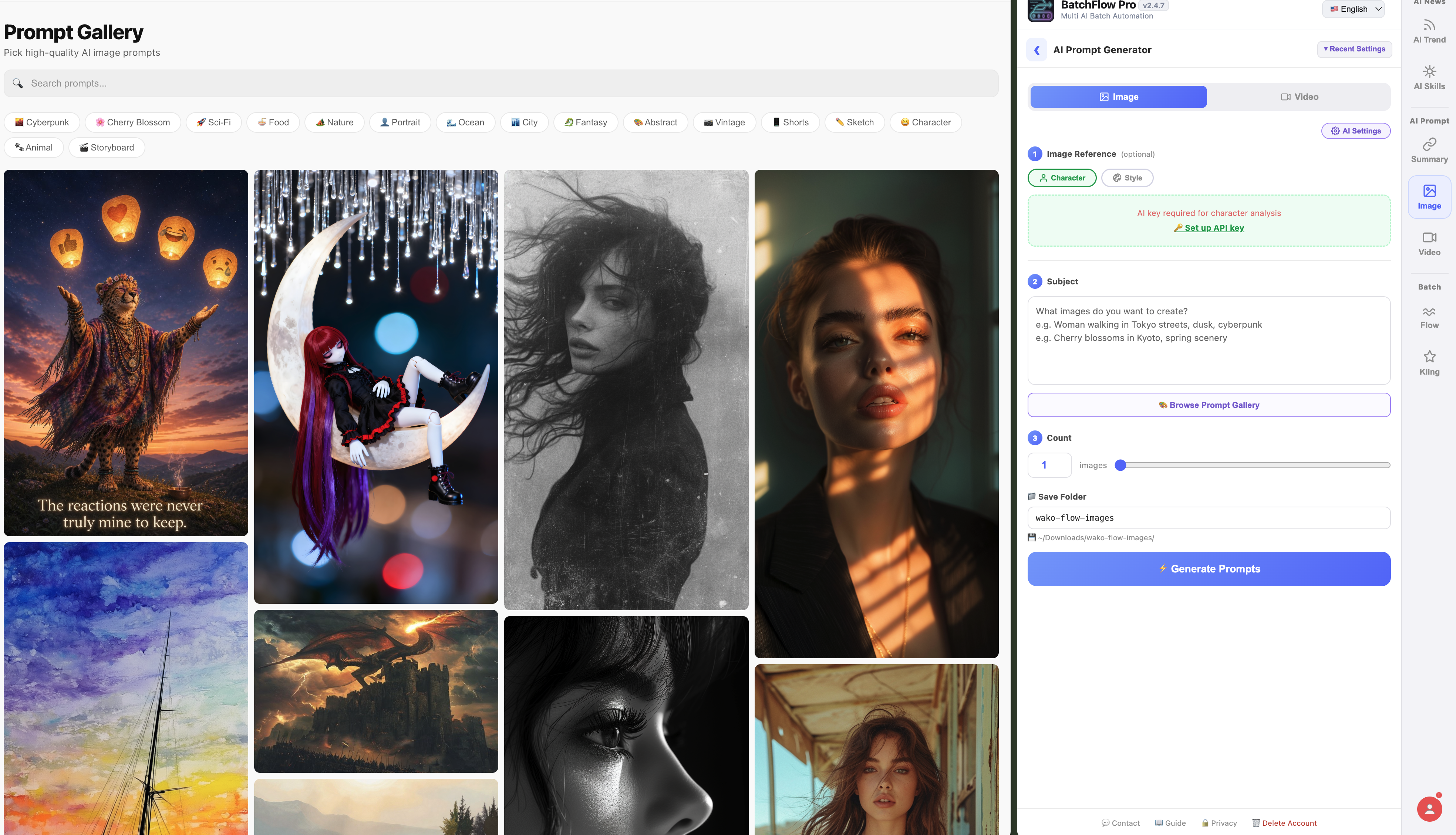
Task: Expand Recent Settings
Action: click(x=1354, y=49)
